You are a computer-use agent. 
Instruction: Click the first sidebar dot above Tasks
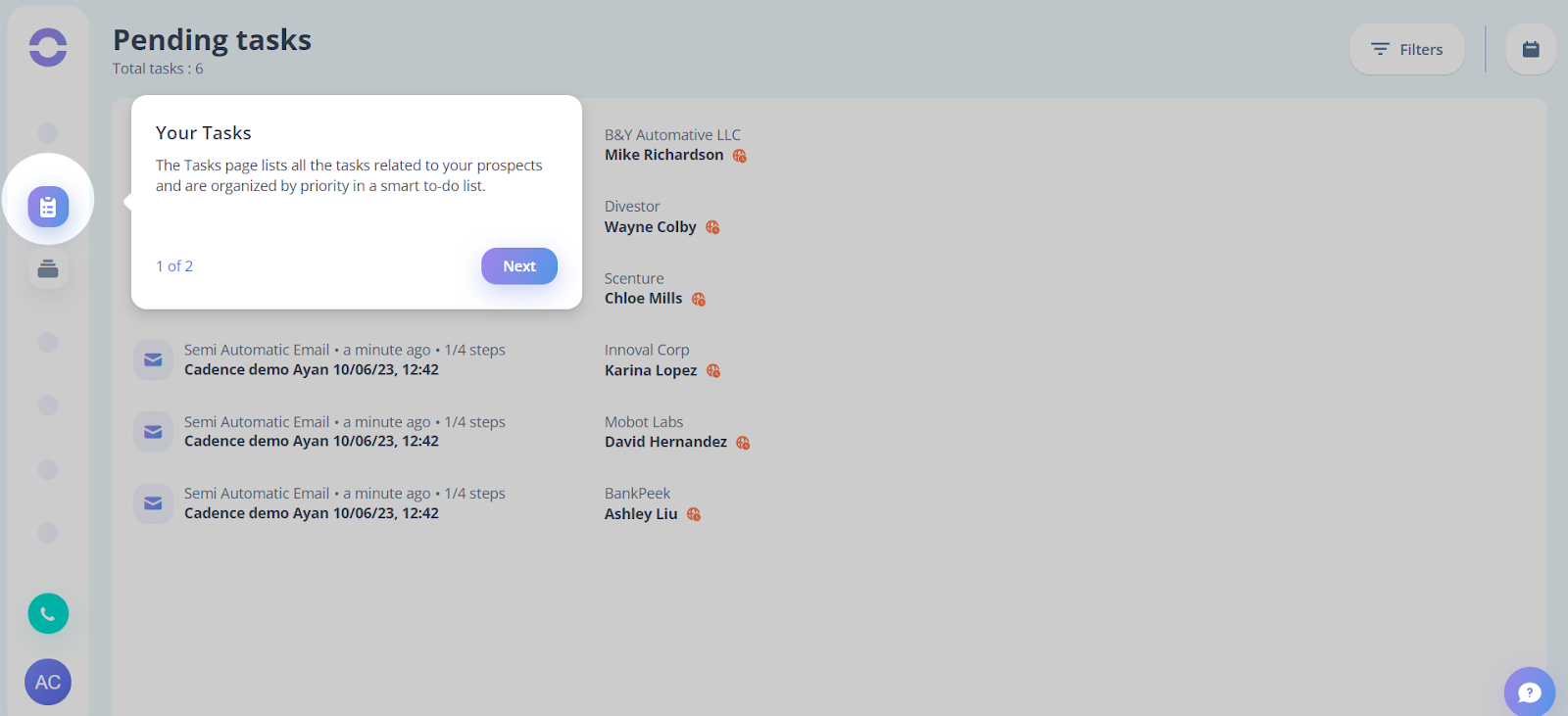[x=48, y=133]
